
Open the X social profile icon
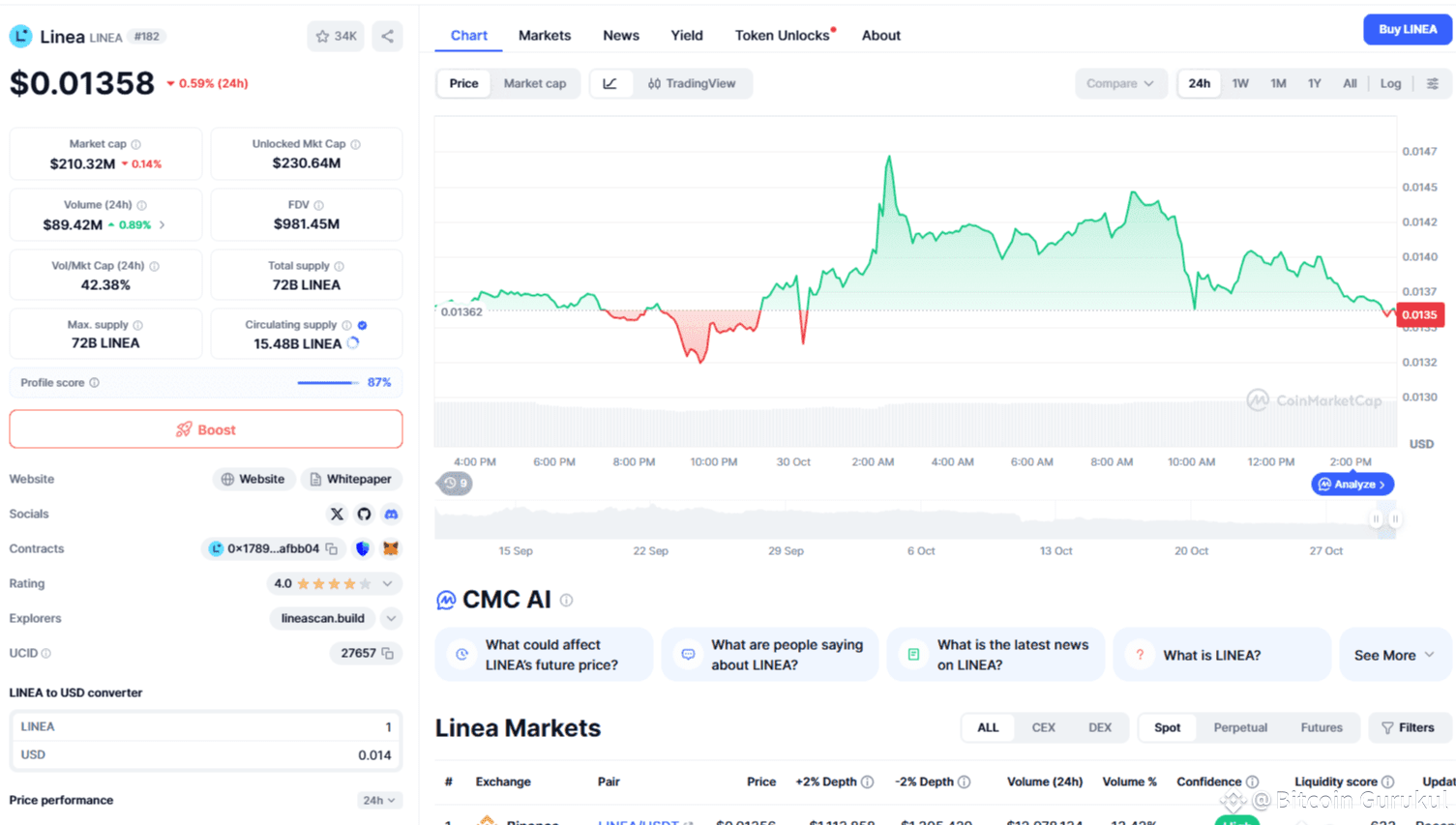pos(337,515)
